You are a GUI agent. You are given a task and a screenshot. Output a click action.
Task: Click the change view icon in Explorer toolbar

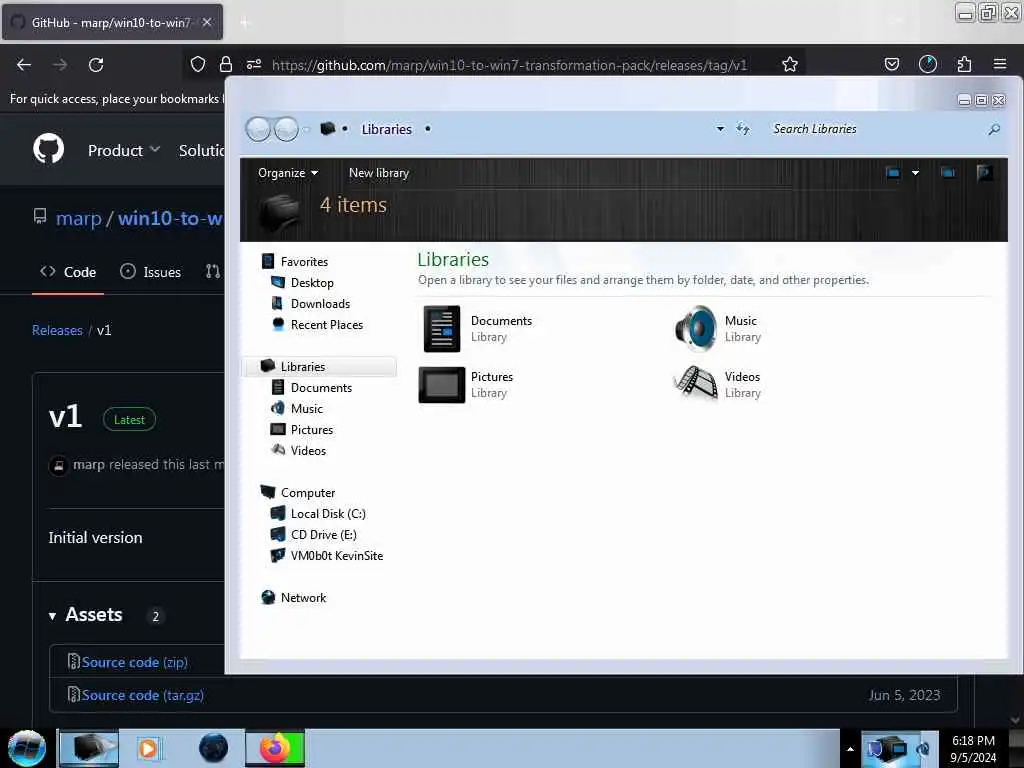[893, 173]
